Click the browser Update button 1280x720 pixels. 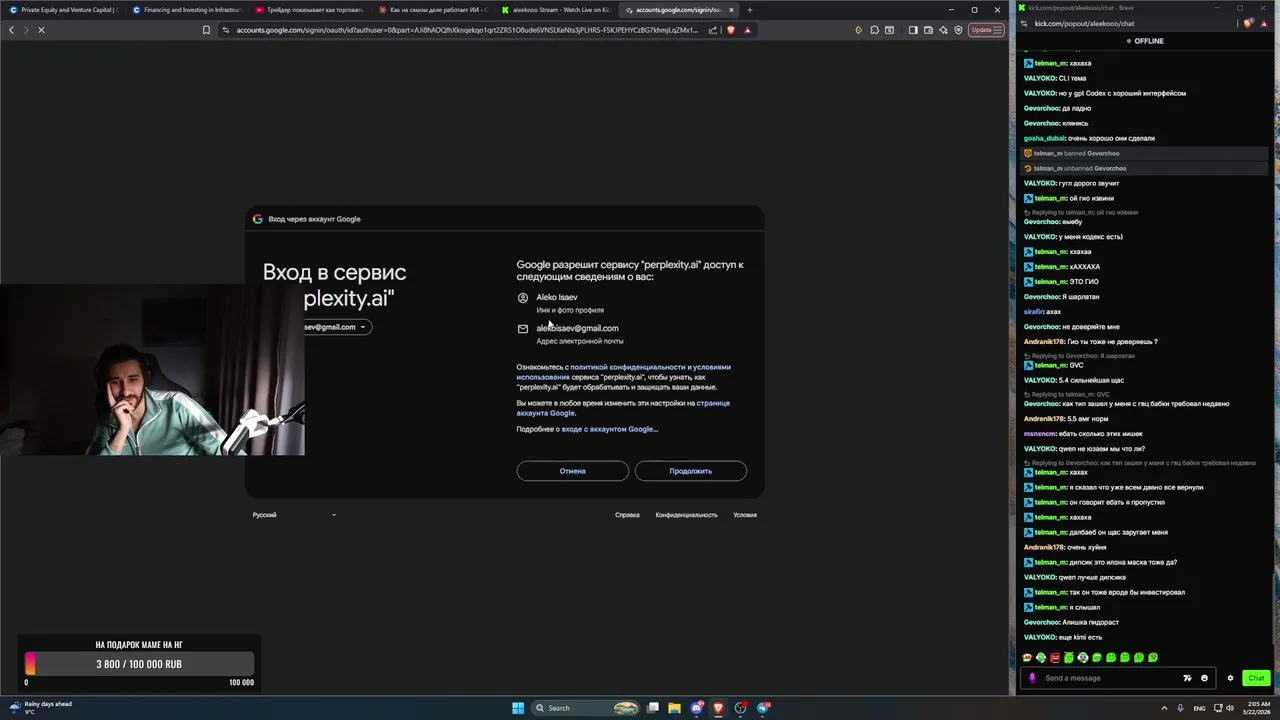[x=986, y=30]
